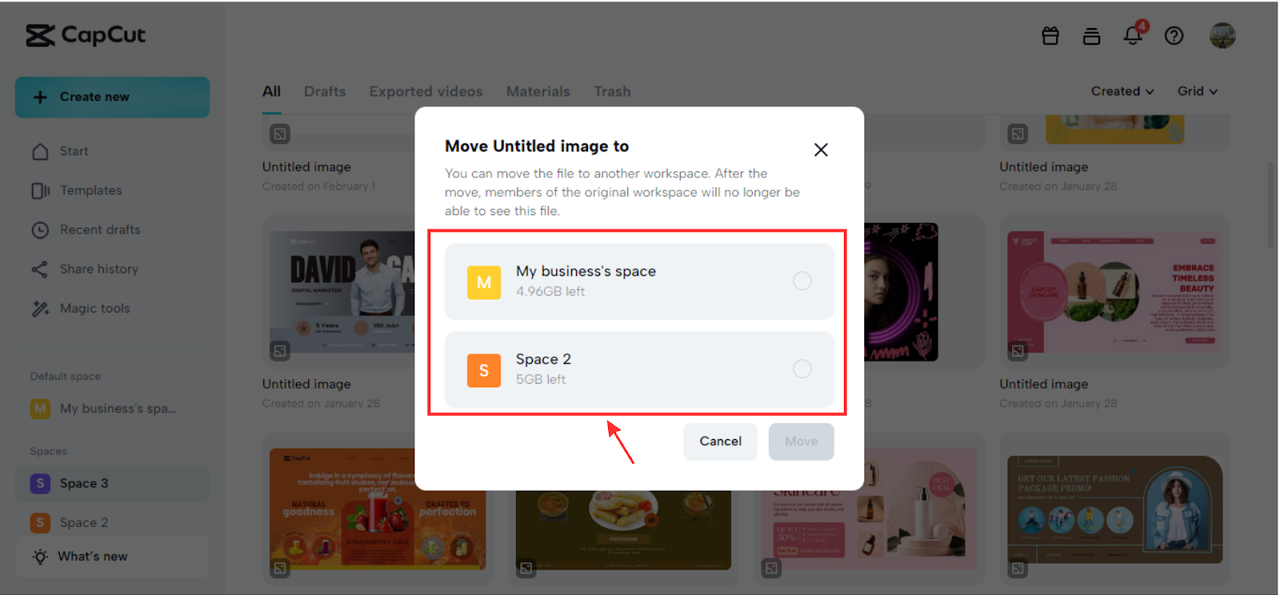Click the CapCut logo
The image size is (1280, 595).
(86, 36)
